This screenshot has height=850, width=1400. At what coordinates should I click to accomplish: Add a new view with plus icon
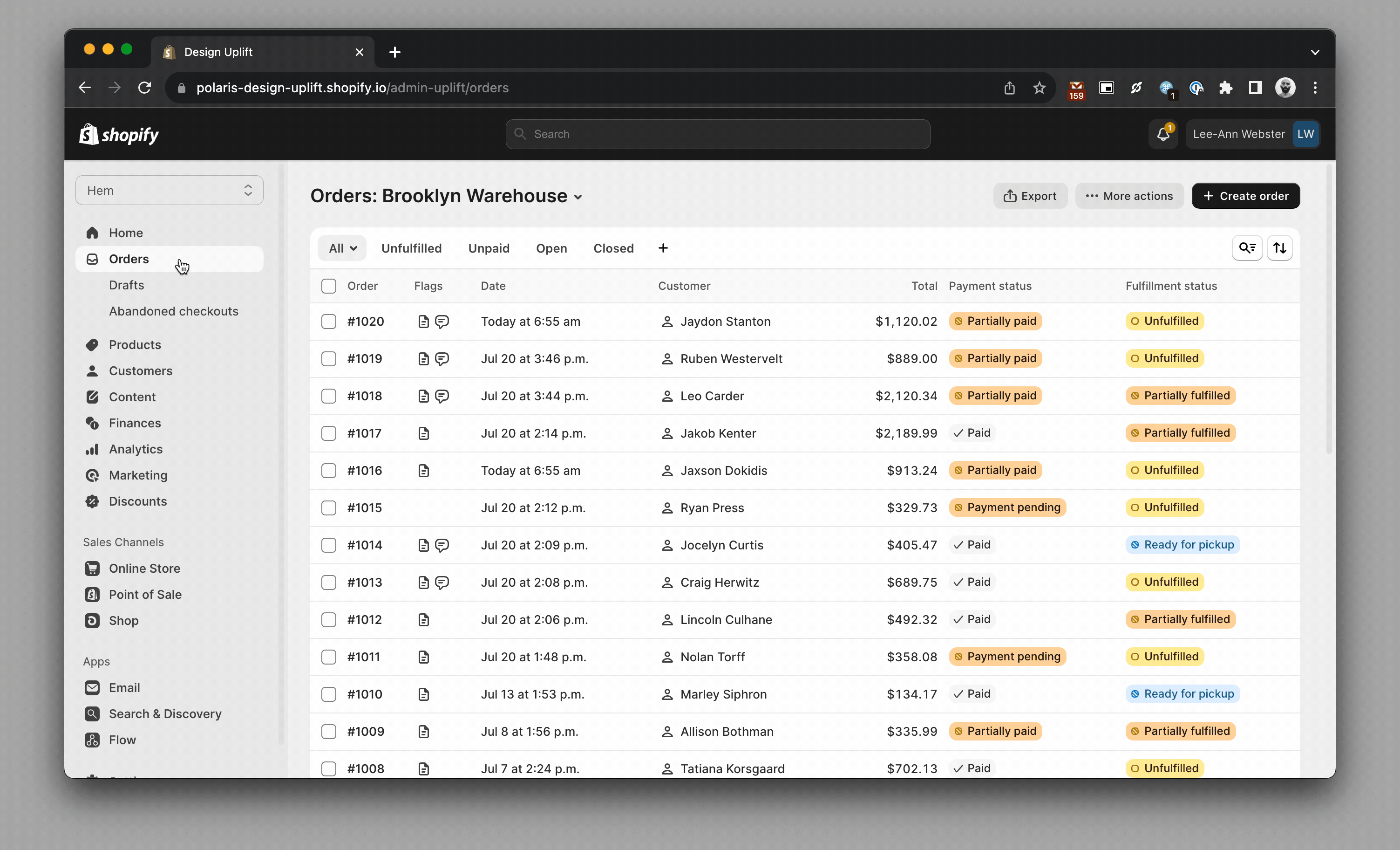pos(662,248)
